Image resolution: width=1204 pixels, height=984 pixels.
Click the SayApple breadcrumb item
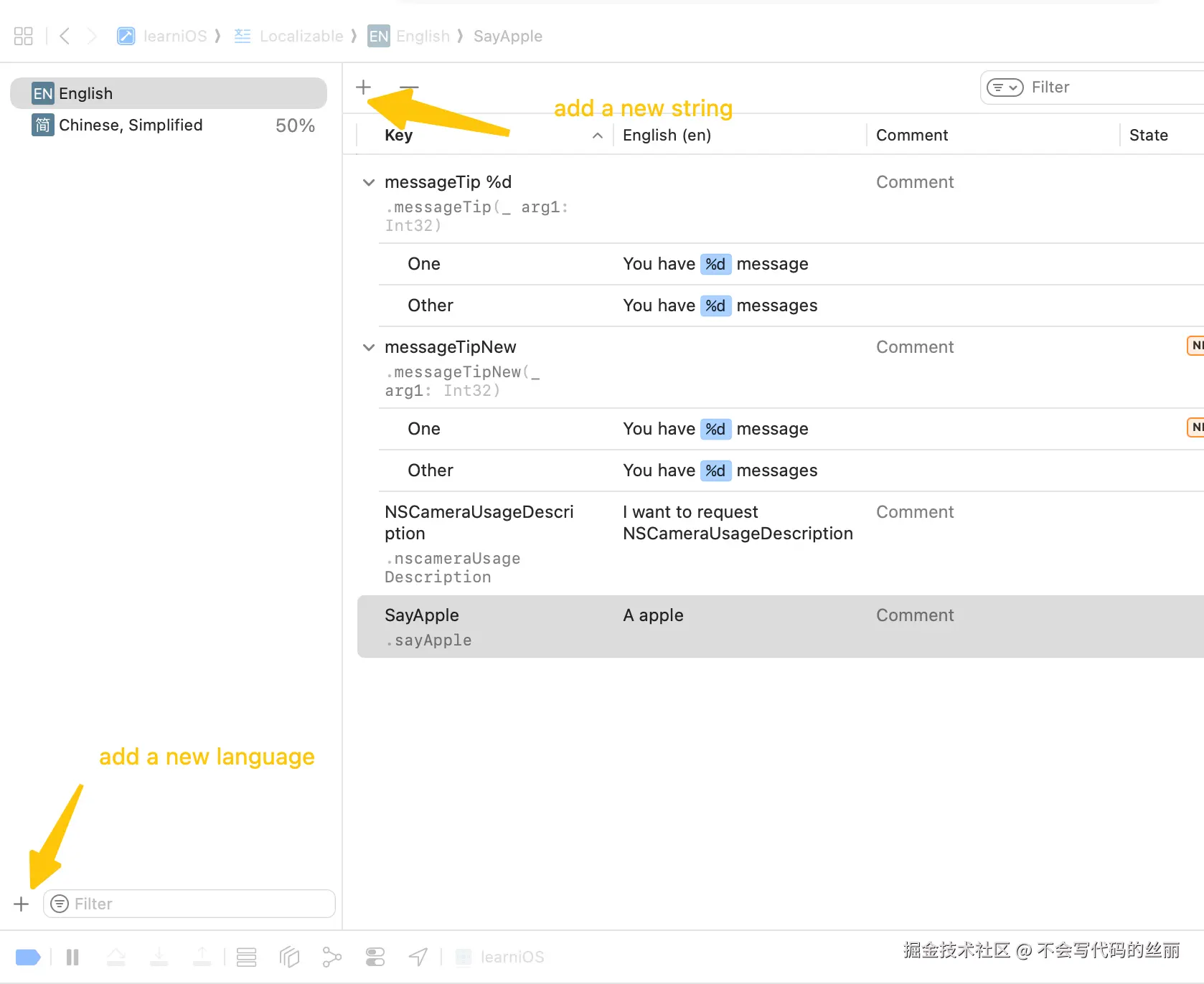508,36
